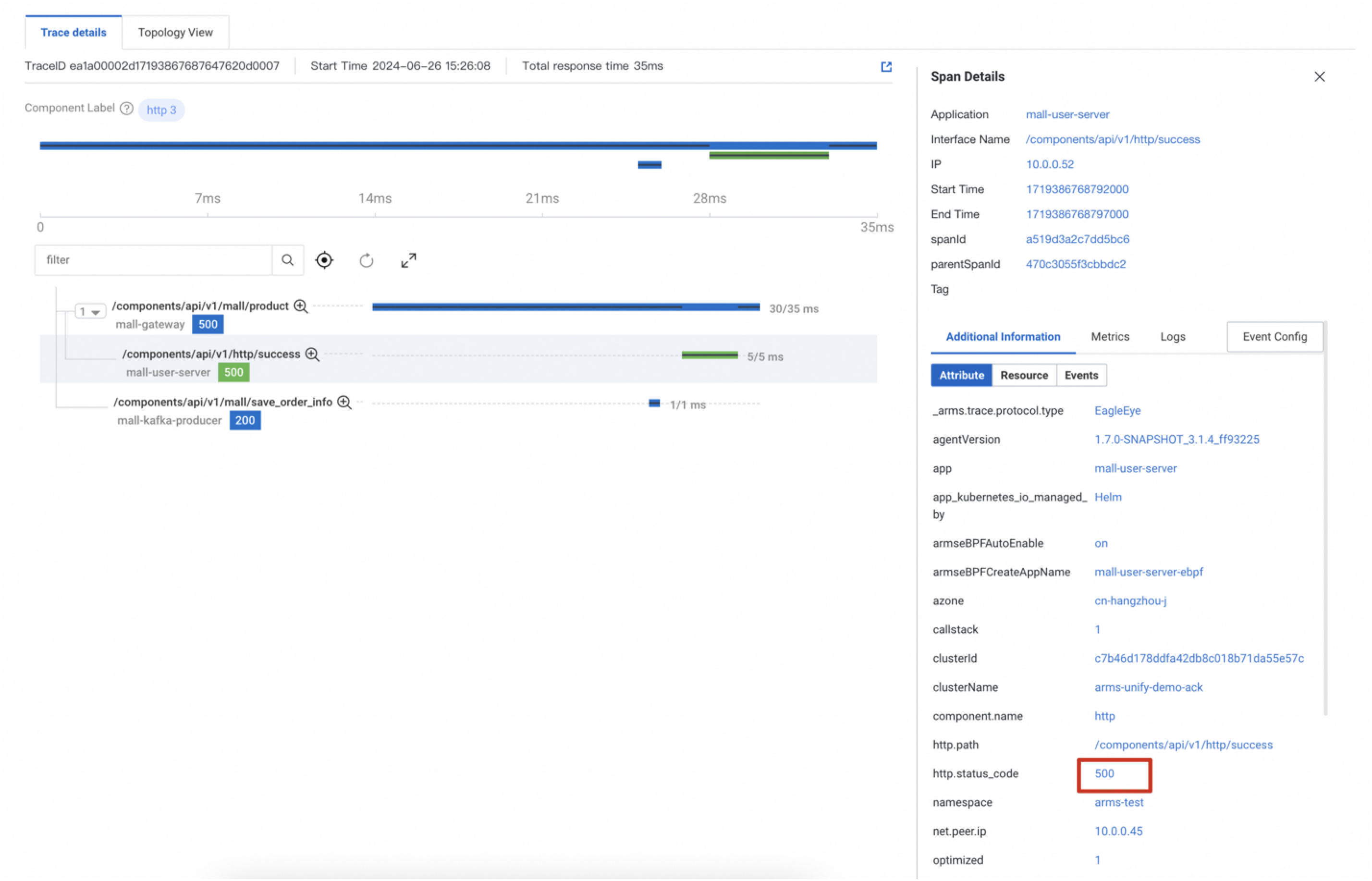Switch to Topology View tab
The height and width of the screenshot is (881, 1372).
click(x=175, y=33)
